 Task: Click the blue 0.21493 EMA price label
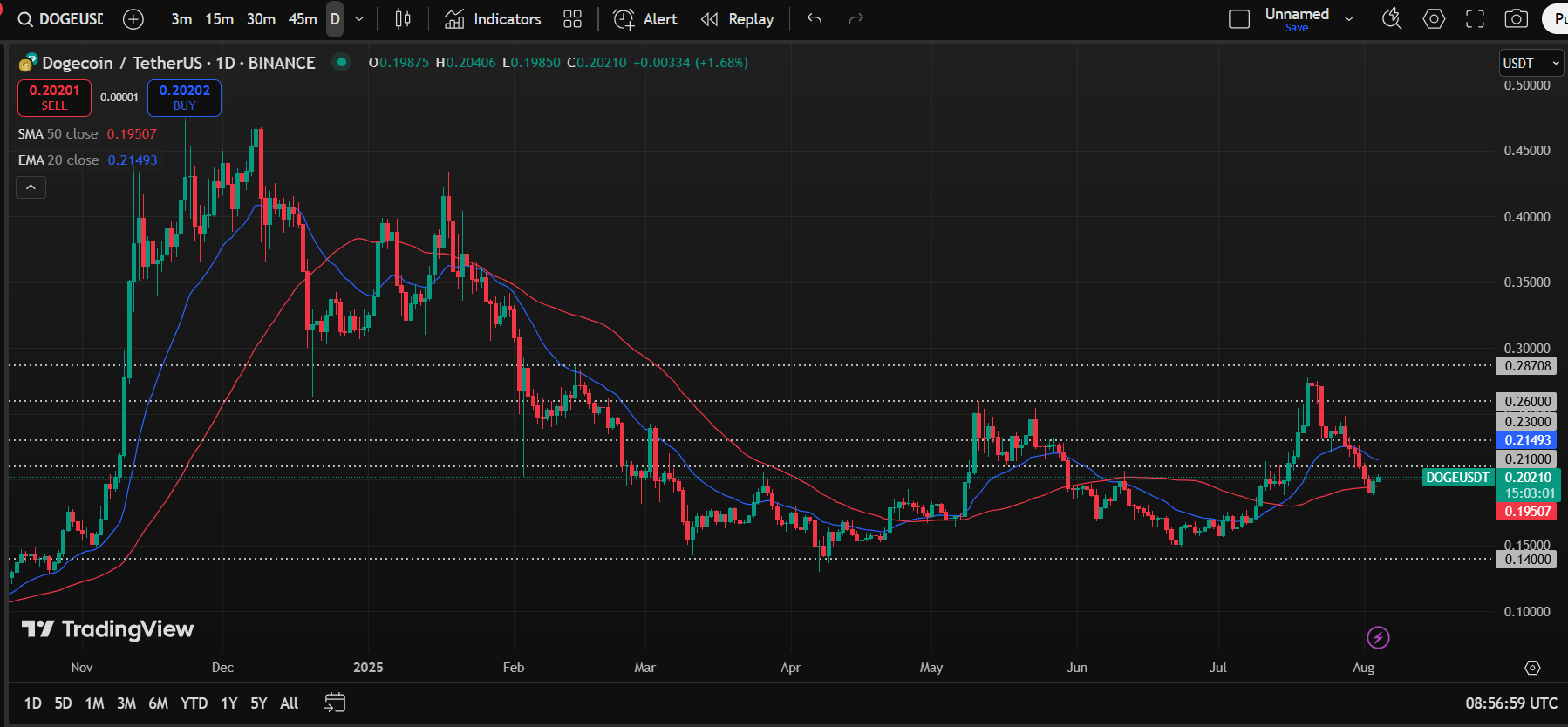(x=1527, y=440)
